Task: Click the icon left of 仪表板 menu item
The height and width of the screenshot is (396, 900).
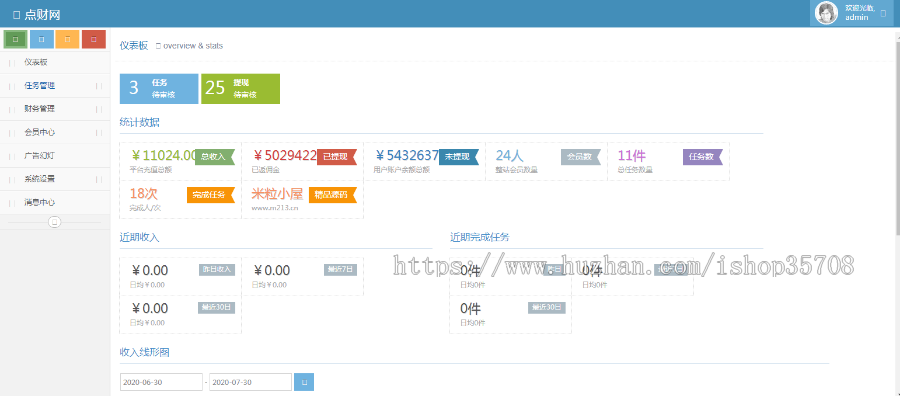Action: pos(12,62)
